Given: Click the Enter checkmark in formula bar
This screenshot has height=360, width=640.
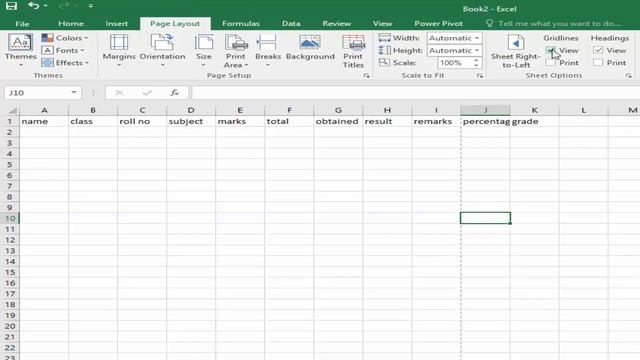Looking at the screenshot, I should pos(147,93).
